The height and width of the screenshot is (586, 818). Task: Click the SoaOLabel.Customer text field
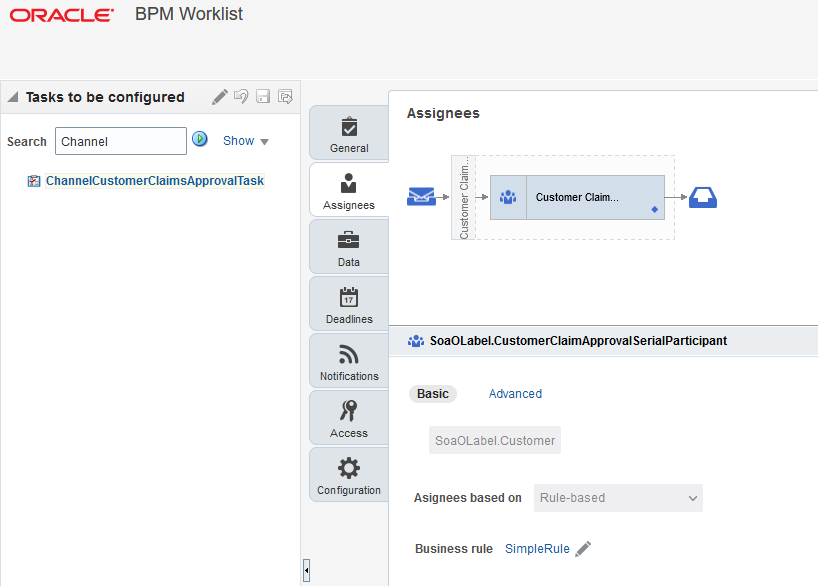coord(495,440)
